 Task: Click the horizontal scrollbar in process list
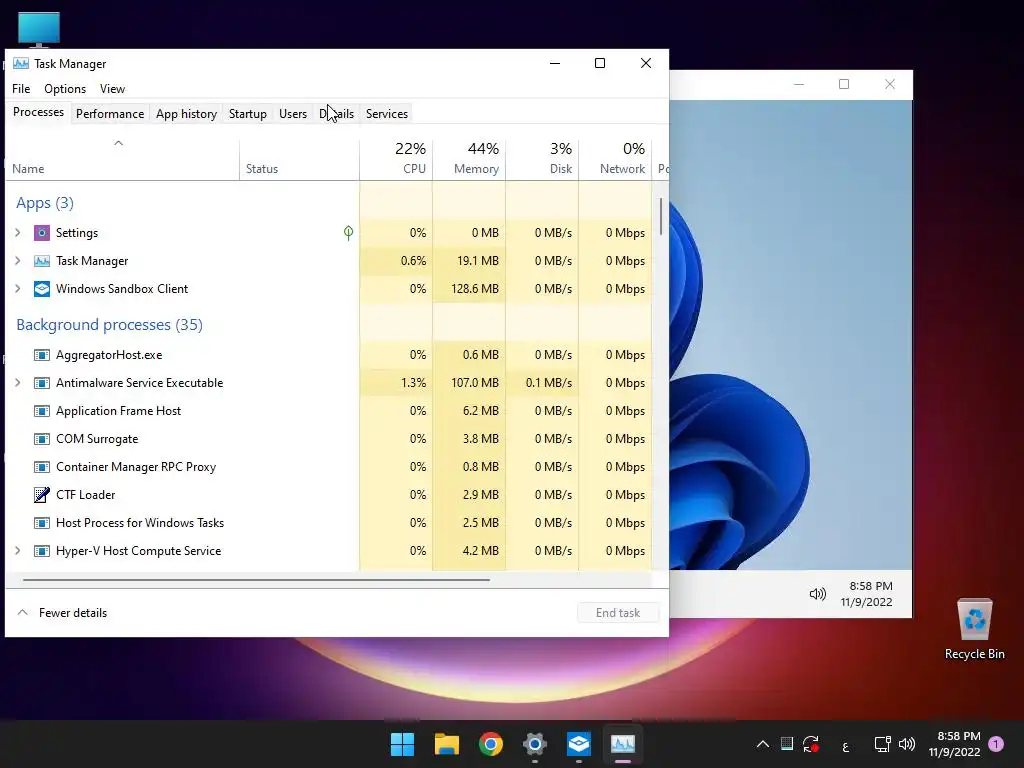pos(256,579)
